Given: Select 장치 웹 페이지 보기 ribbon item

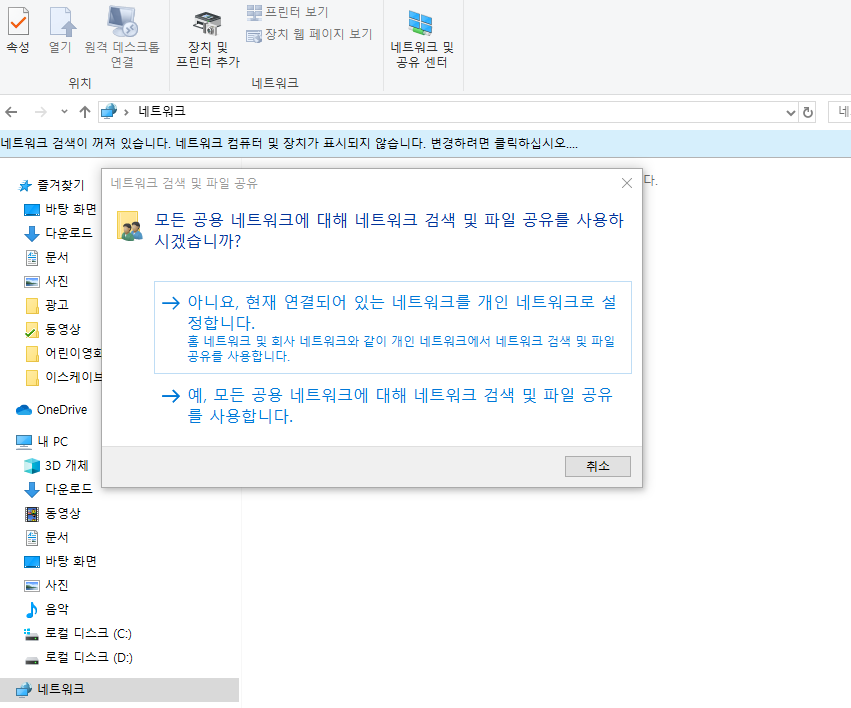Looking at the screenshot, I should (309, 34).
